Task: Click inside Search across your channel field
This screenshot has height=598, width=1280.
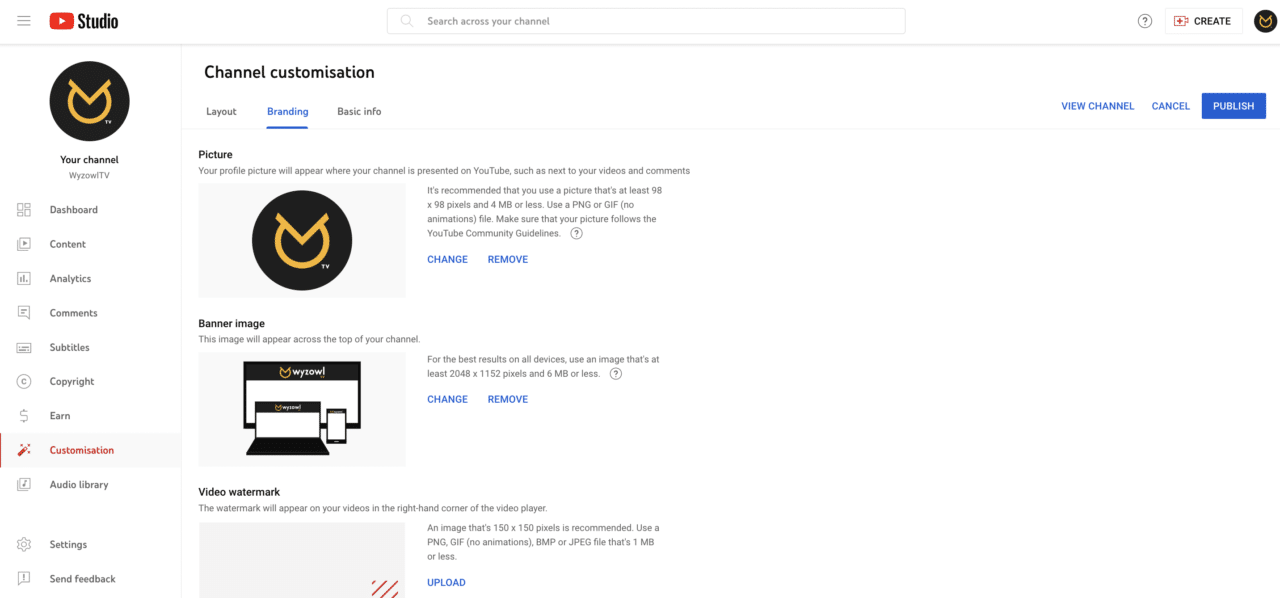Action: pos(646,21)
